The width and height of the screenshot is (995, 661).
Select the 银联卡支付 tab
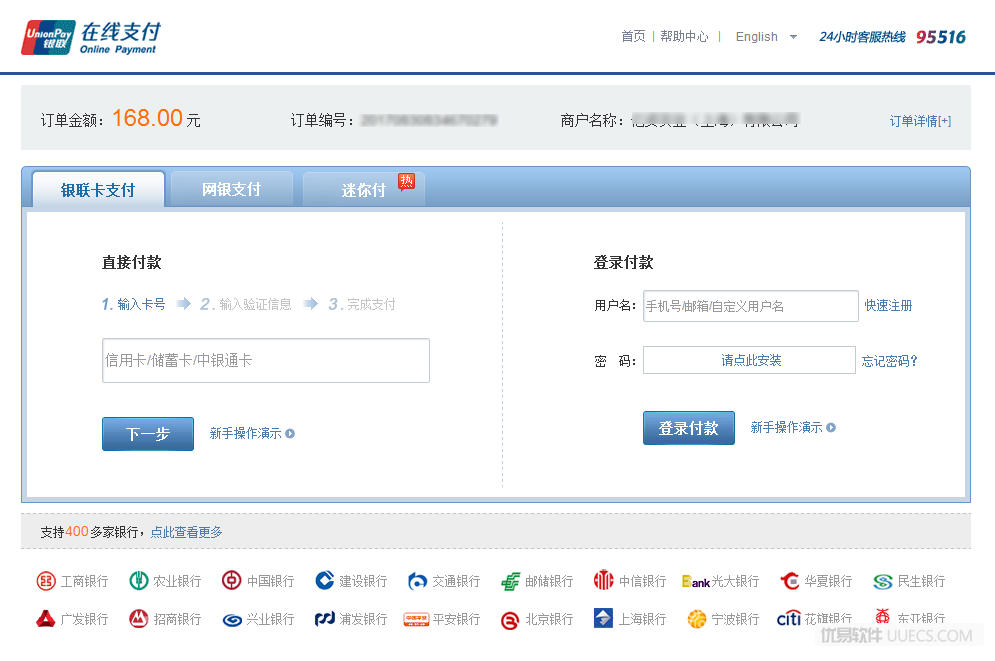98,190
